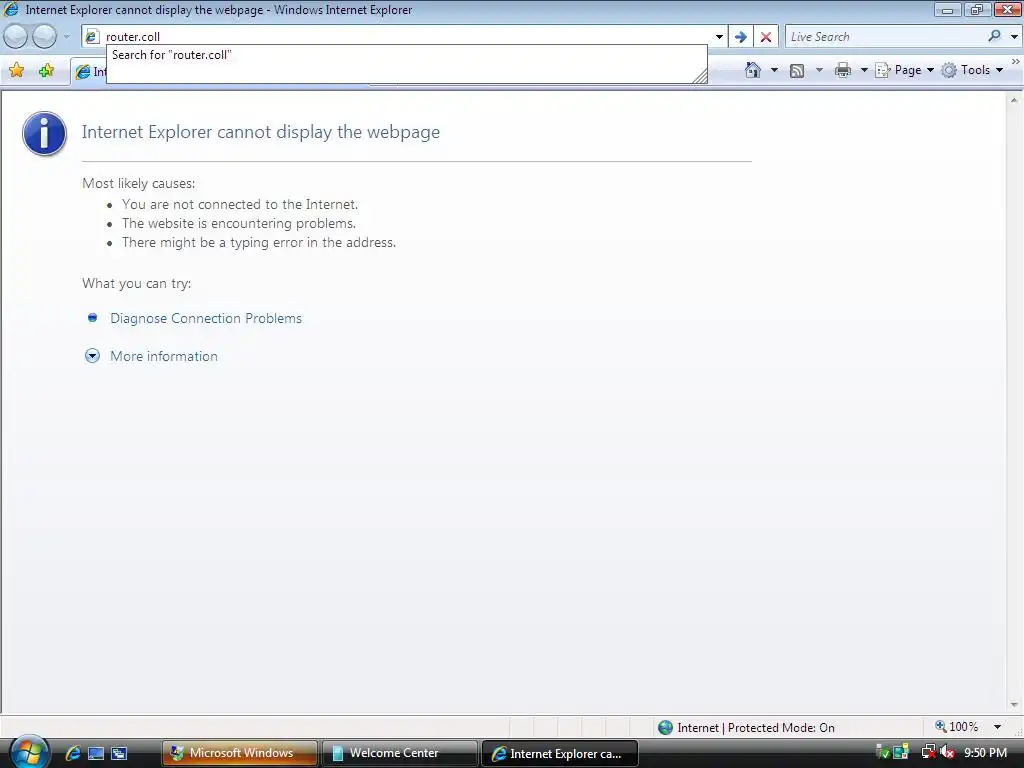Click the Add to Favorites icon
Screen dimensions: 1024x768
click(x=46, y=70)
